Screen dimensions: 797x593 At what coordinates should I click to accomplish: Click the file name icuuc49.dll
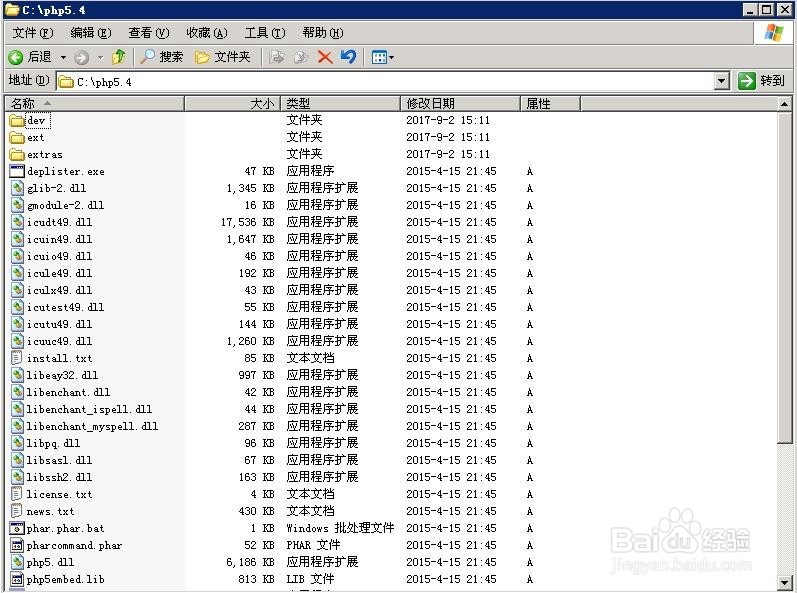click(59, 341)
